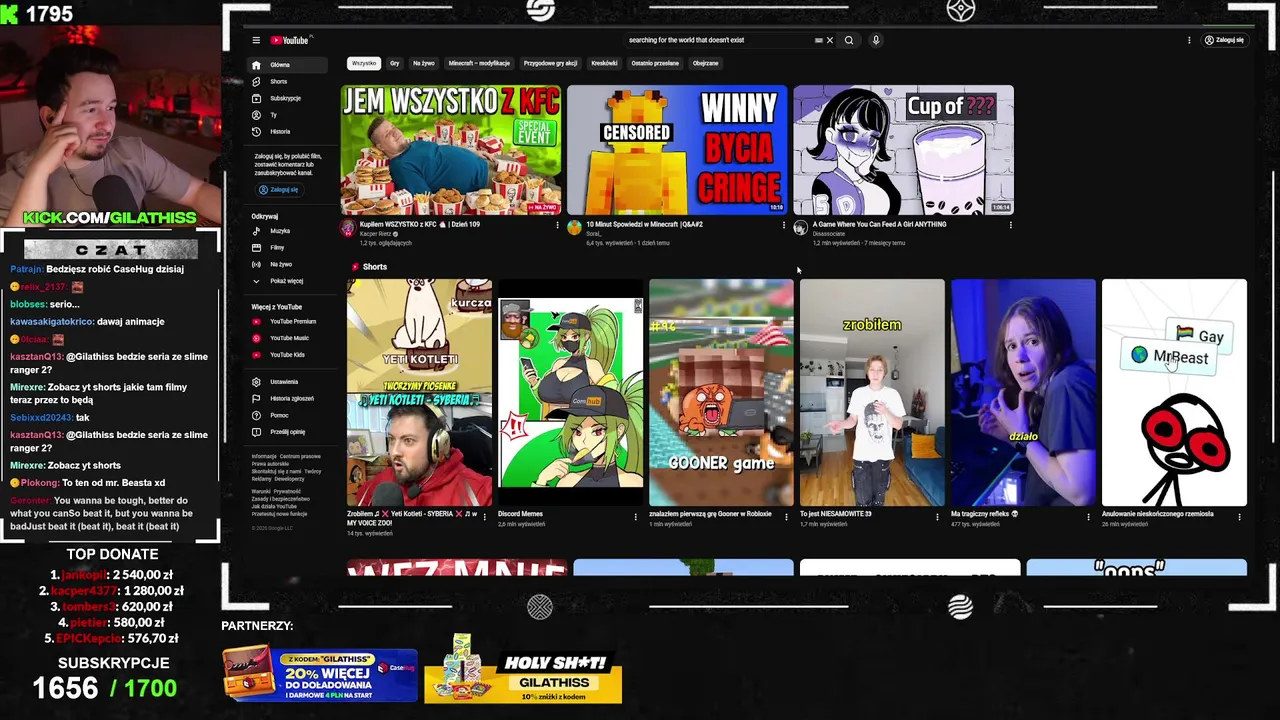Open the GOONER game Roblox short

pos(721,392)
